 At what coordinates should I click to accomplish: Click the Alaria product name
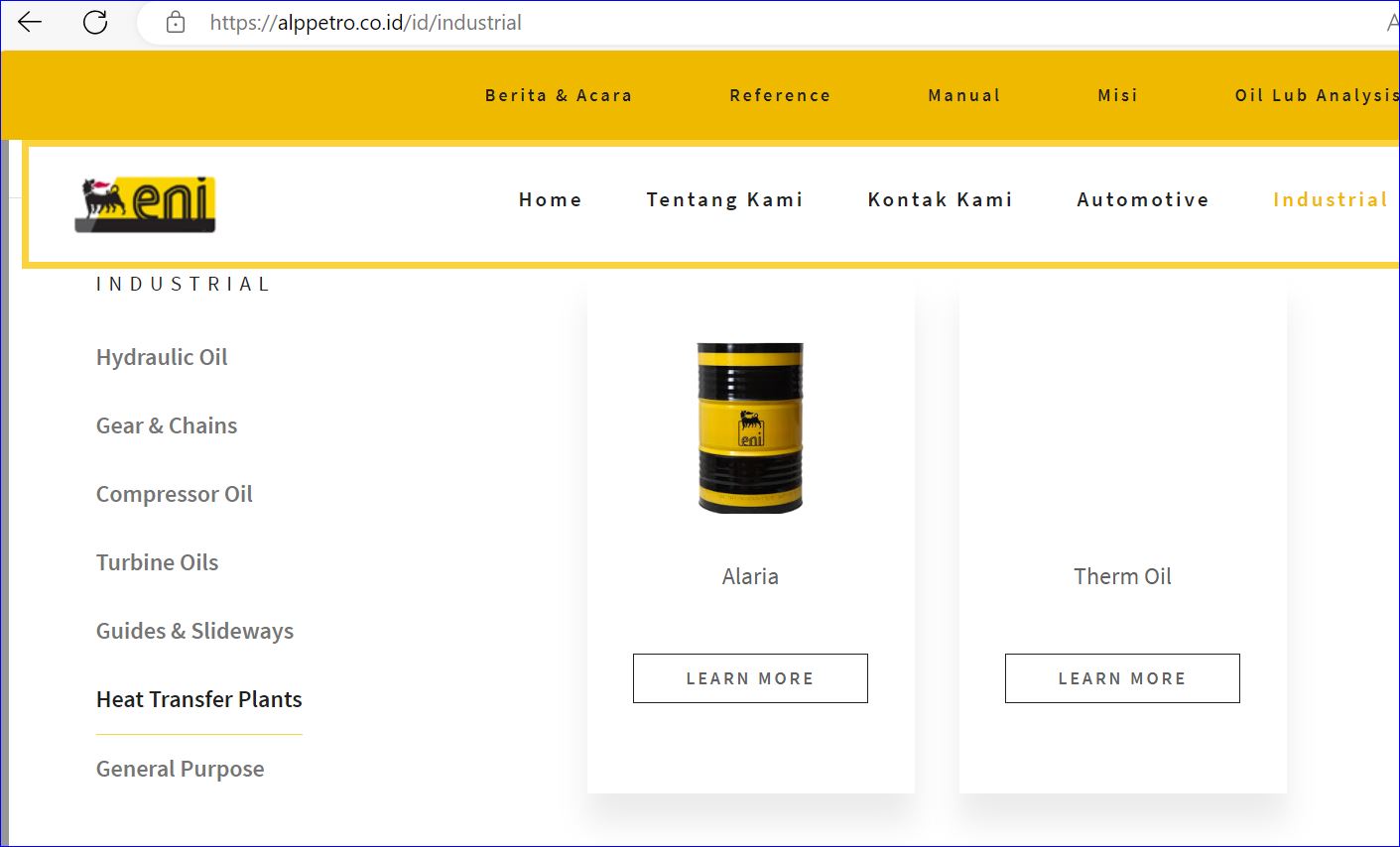click(x=750, y=576)
